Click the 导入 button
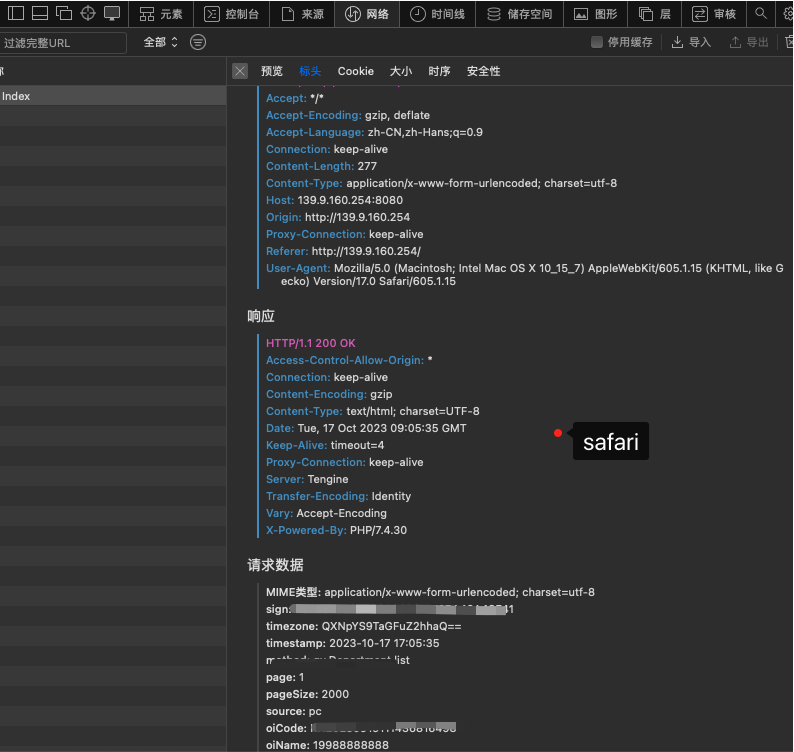 tap(691, 42)
